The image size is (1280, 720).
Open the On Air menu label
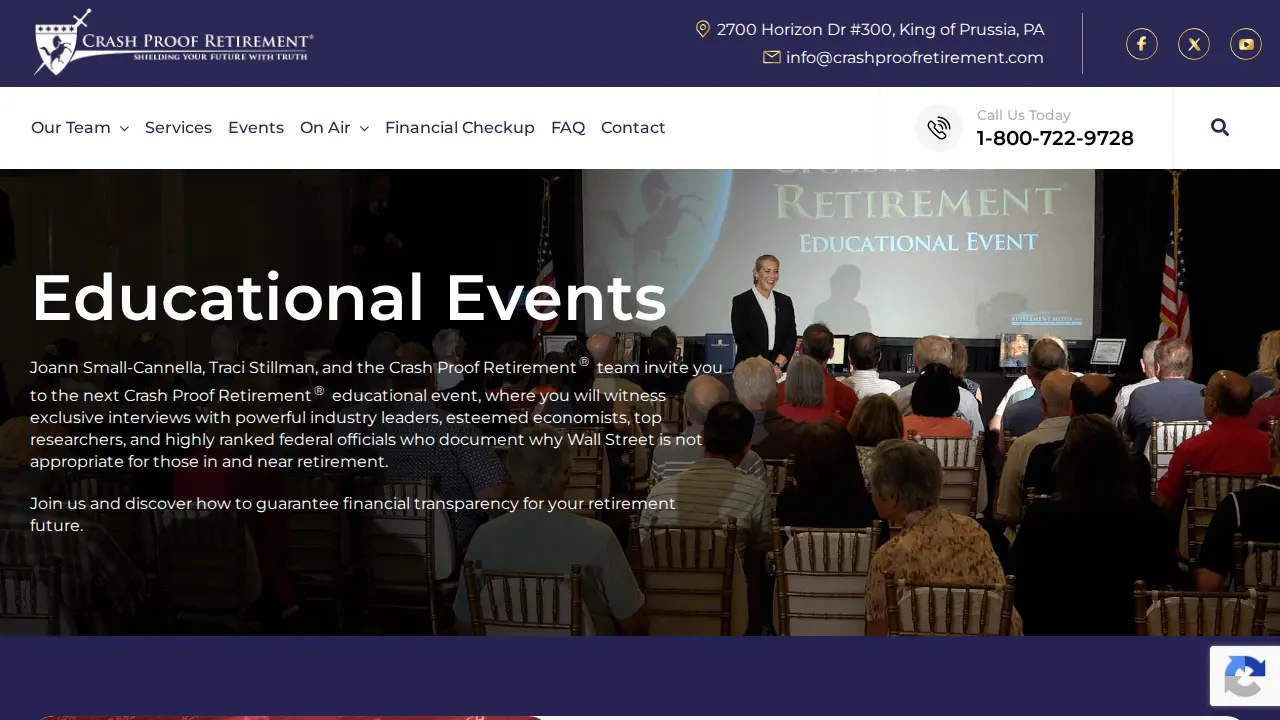point(325,127)
